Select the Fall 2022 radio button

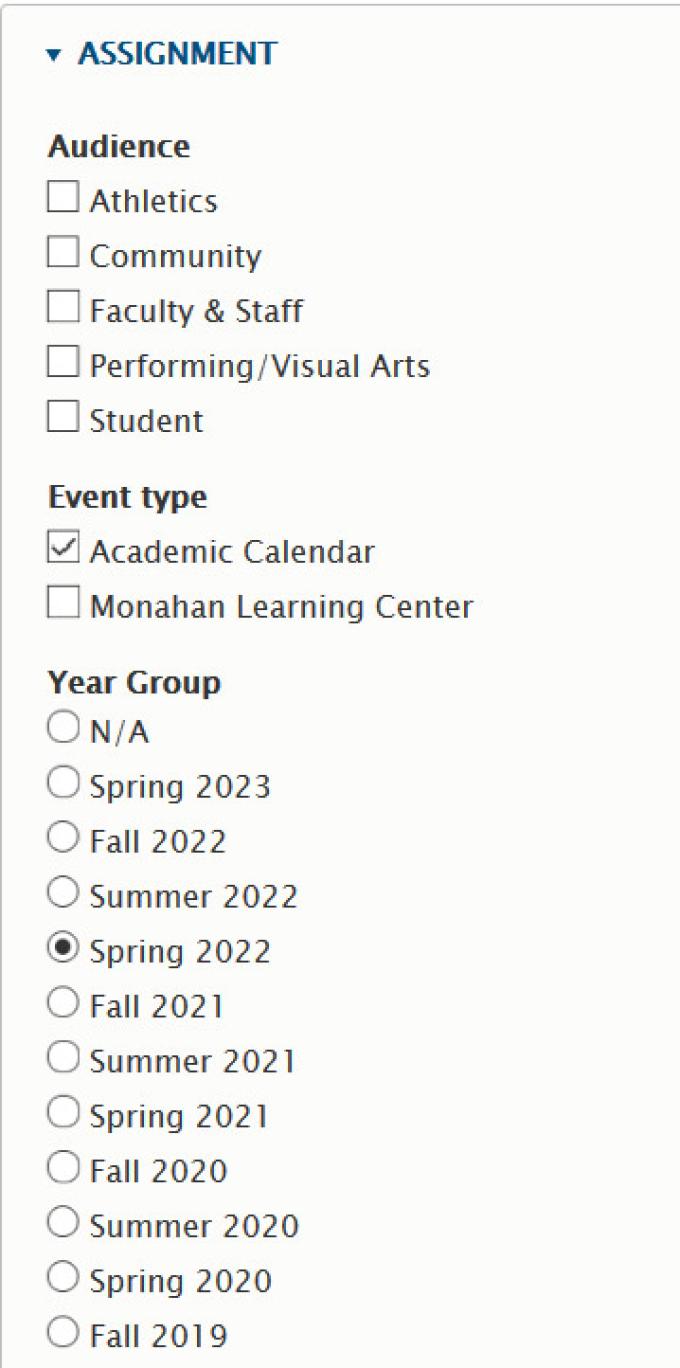[62, 840]
